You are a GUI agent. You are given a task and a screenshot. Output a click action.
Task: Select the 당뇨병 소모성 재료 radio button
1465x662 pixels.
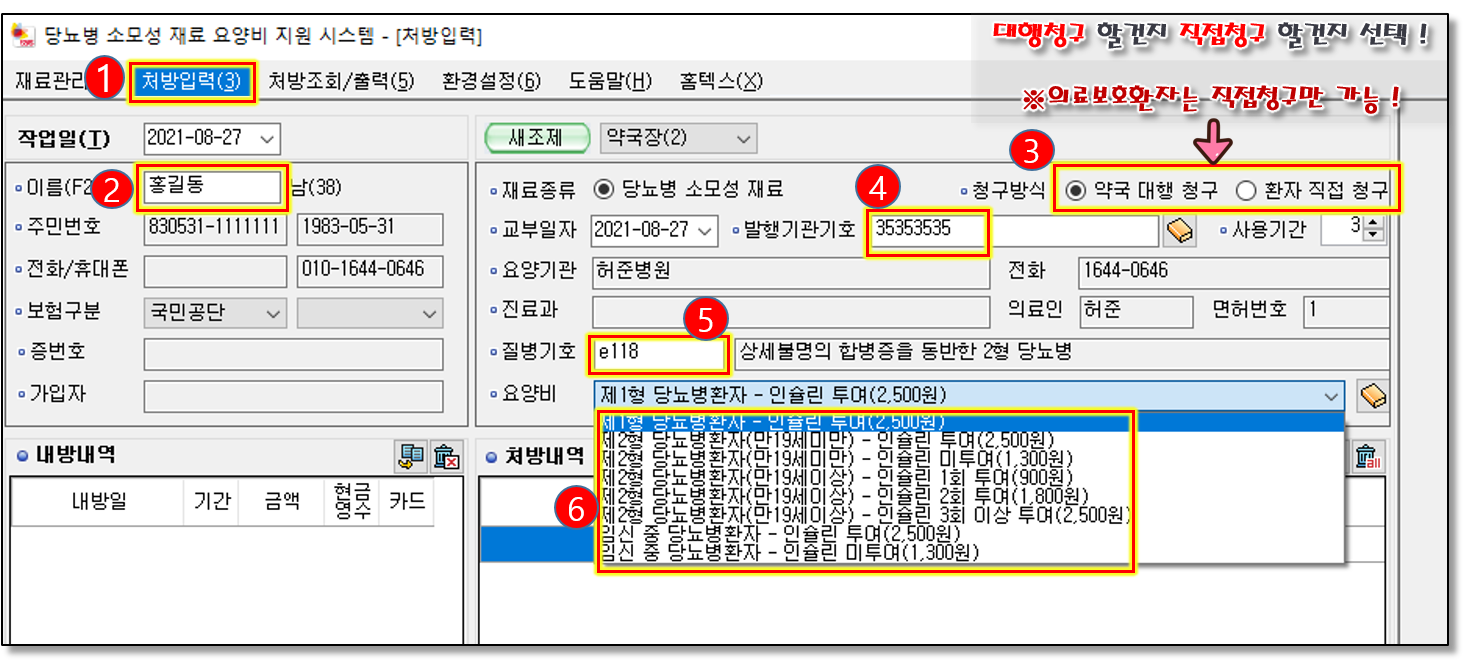(x=603, y=189)
